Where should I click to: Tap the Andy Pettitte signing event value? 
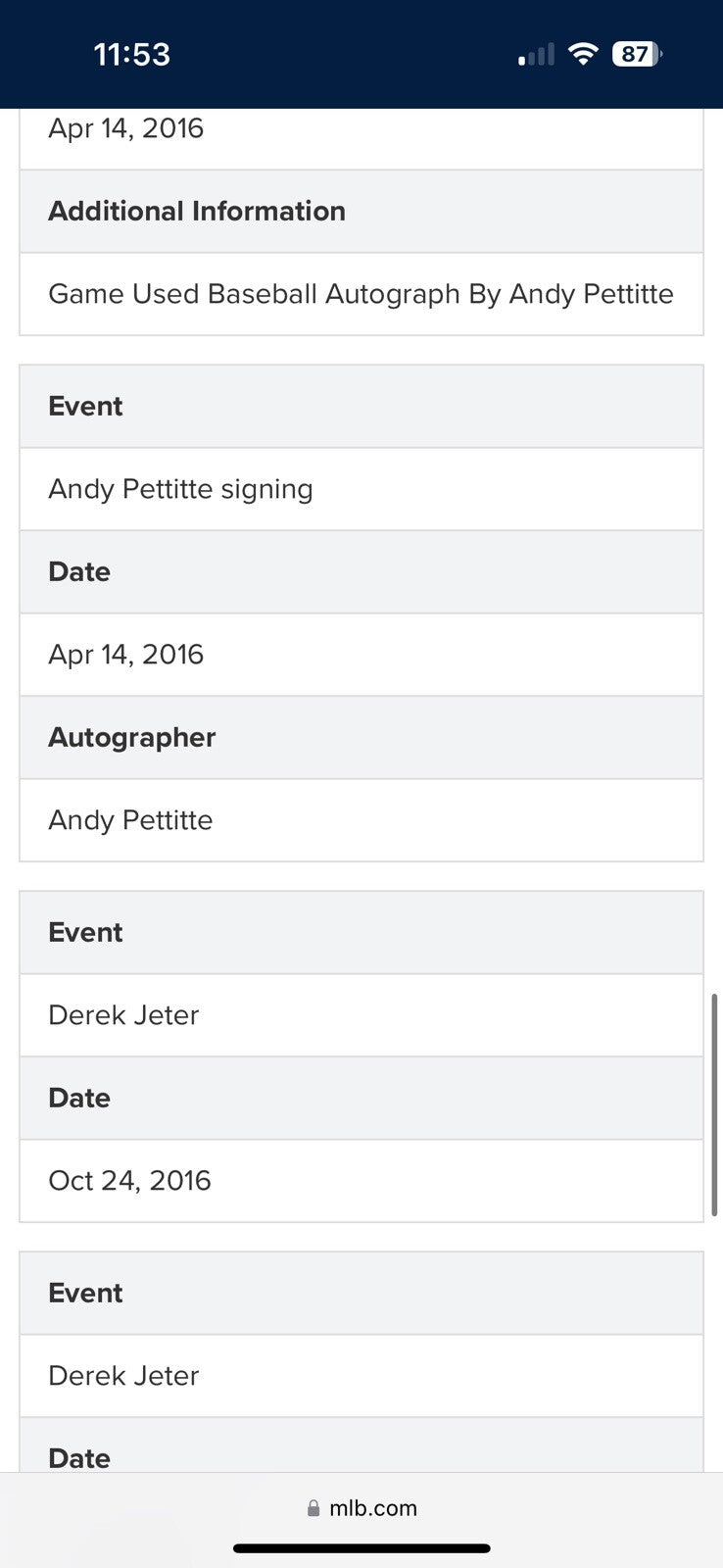tap(180, 489)
